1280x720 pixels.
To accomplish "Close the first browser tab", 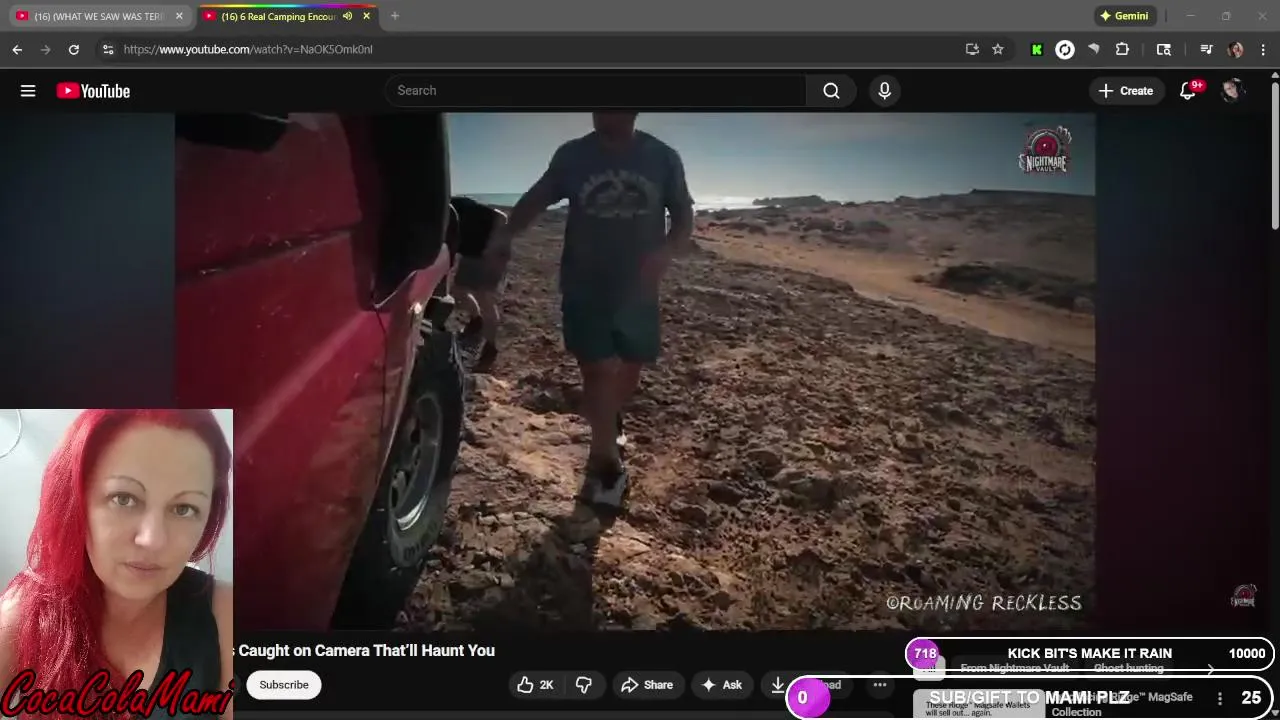I will [179, 16].
